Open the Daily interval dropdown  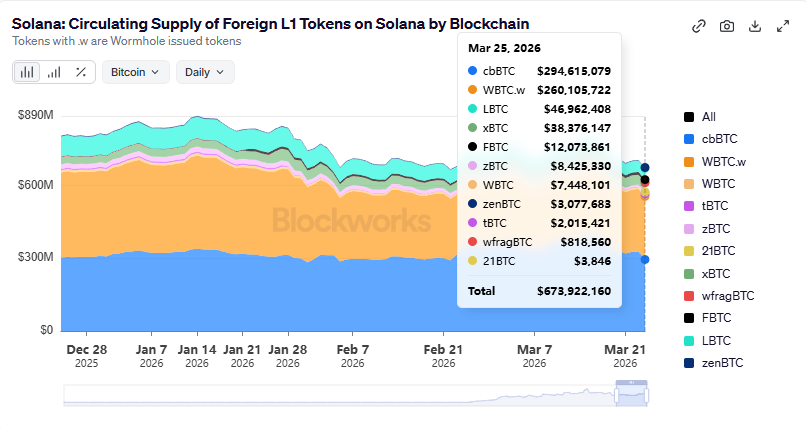point(205,72)
